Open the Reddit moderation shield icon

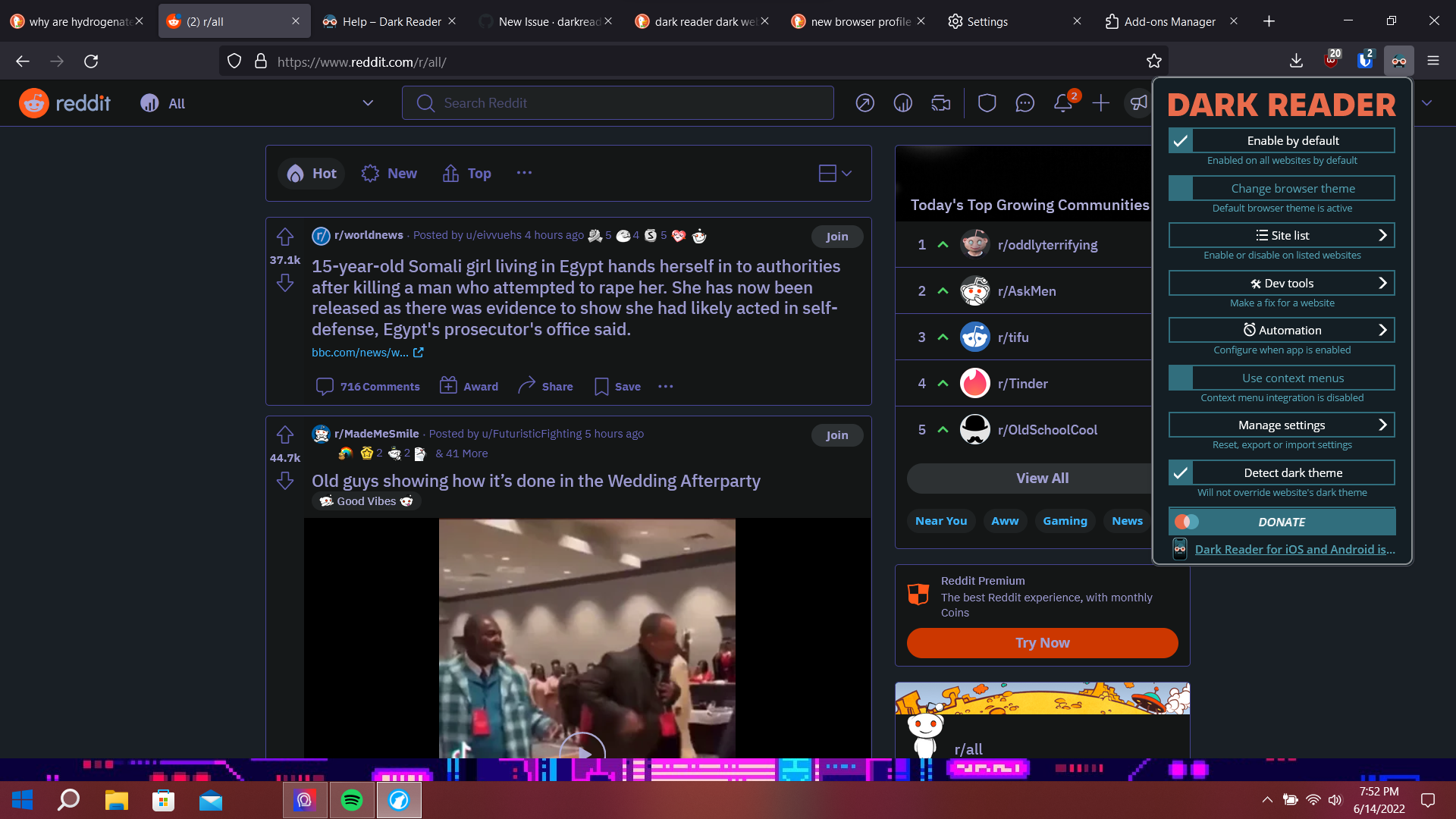[x=987, y=103]
